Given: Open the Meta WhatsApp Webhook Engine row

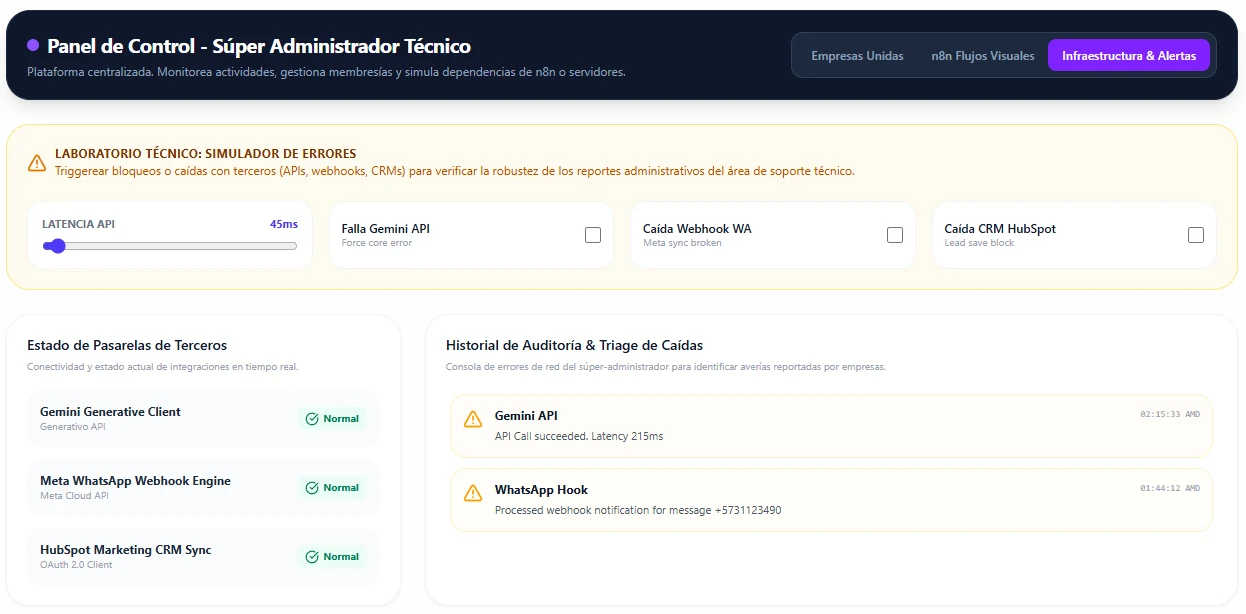Looking at the screenshot, I should pyautogui.click(x=203, y=488).
